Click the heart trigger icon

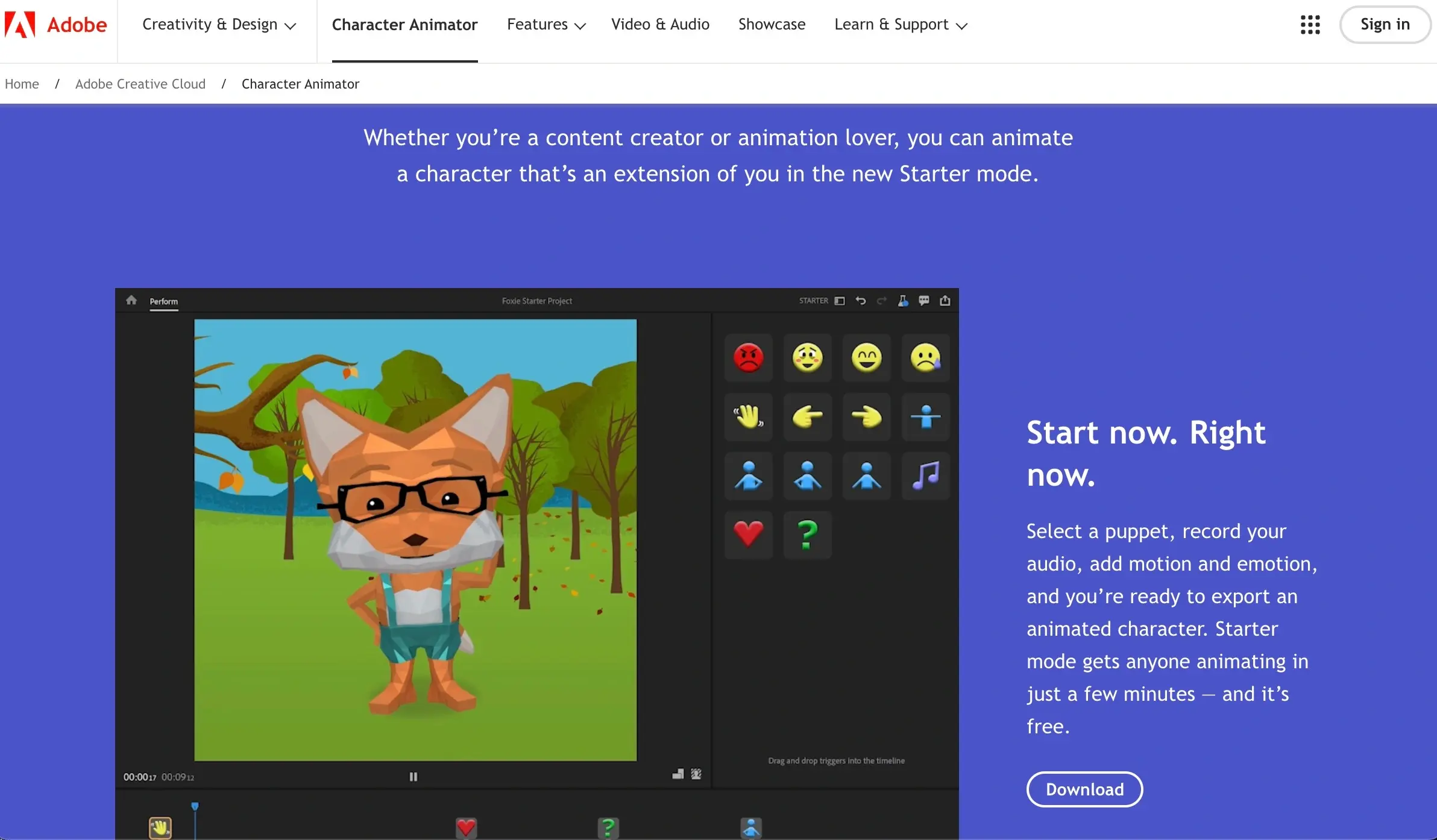coord(748,534)
